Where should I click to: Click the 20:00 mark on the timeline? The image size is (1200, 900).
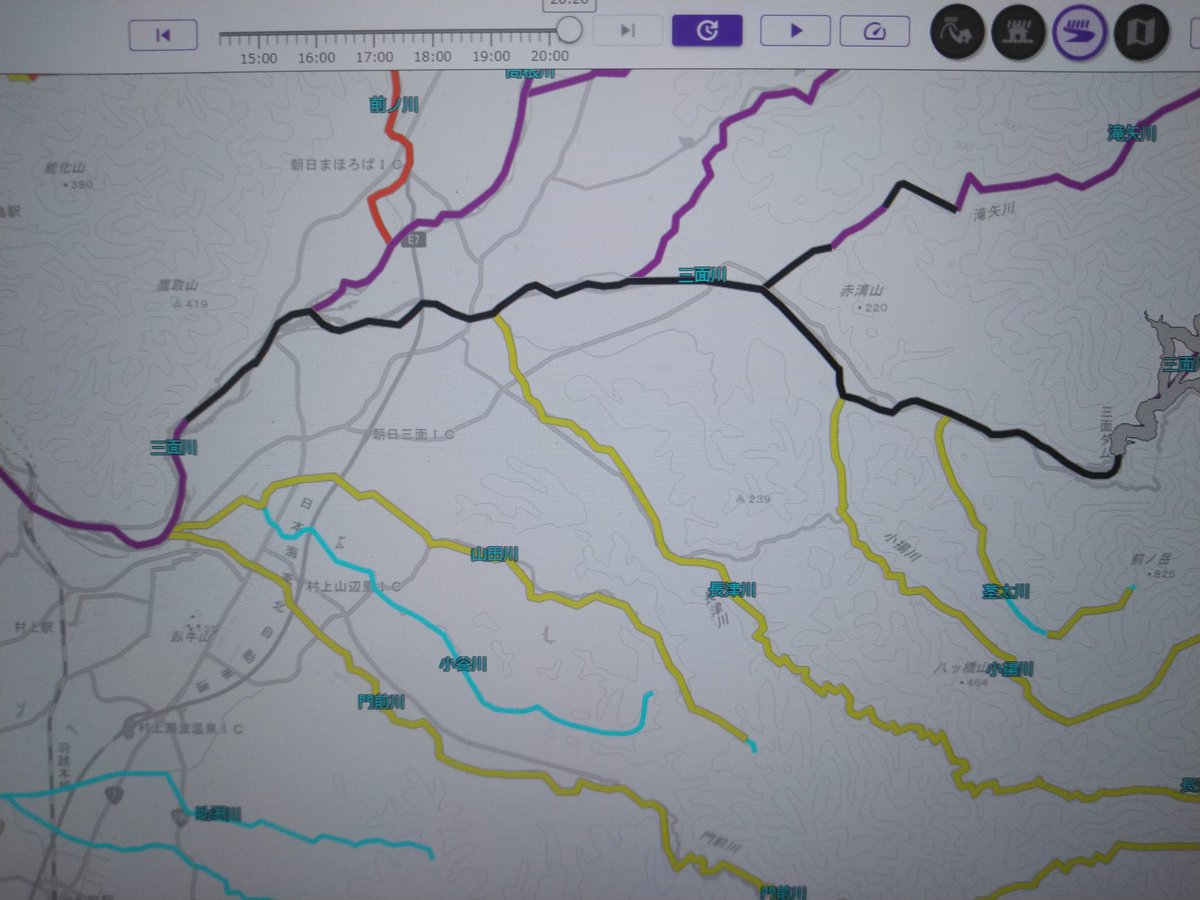pyautogui.click(x=549, y=57)
